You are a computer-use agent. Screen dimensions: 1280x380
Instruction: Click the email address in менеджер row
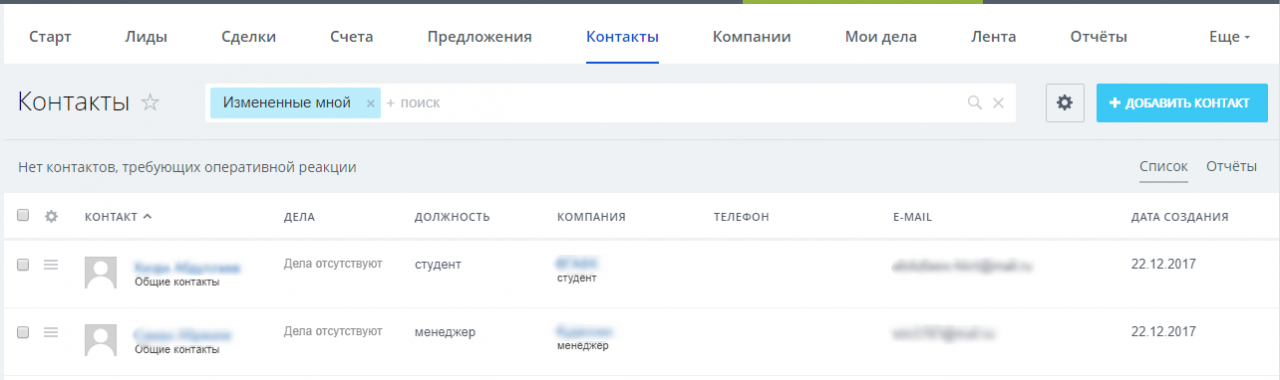pos(945,334)
